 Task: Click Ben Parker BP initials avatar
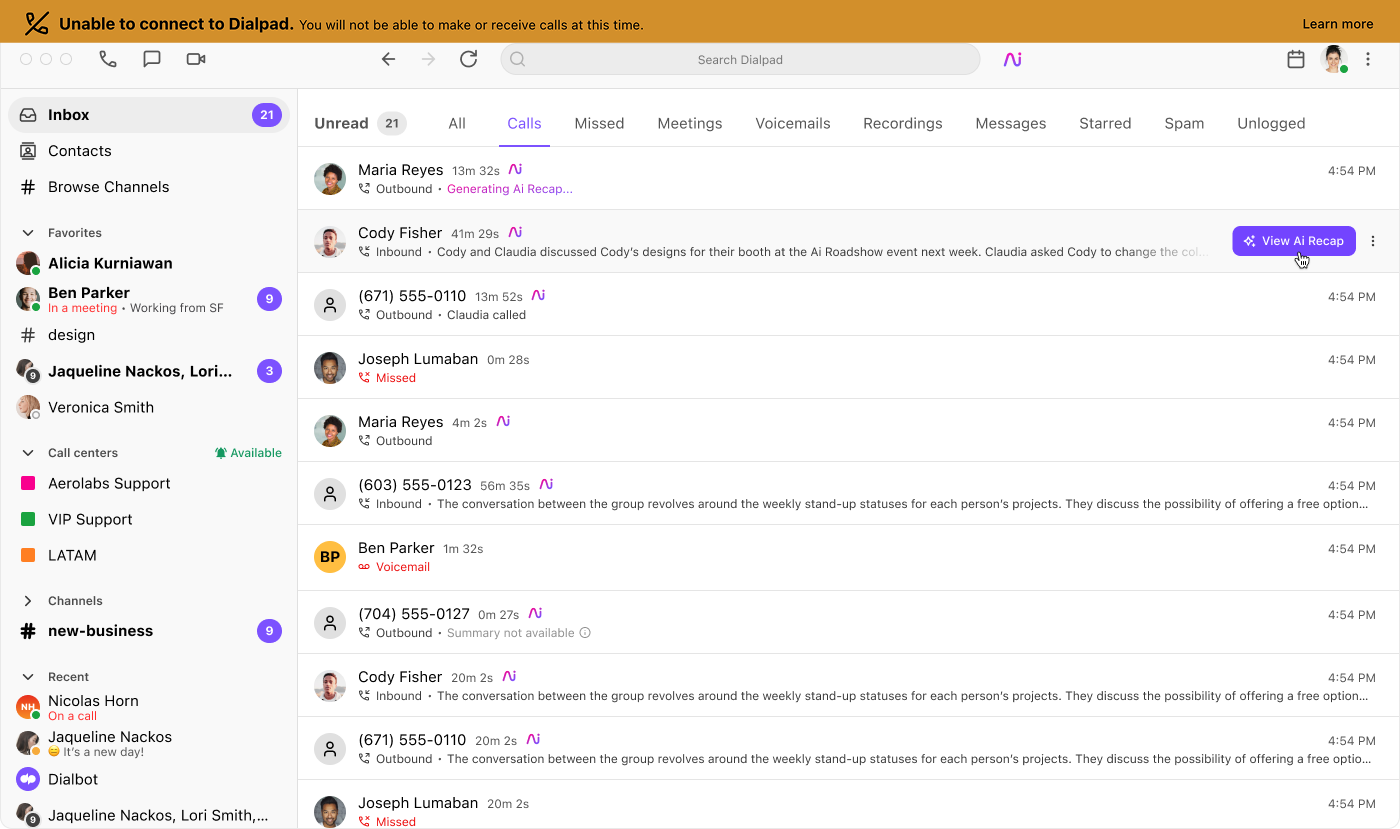[x=330, y=557]
